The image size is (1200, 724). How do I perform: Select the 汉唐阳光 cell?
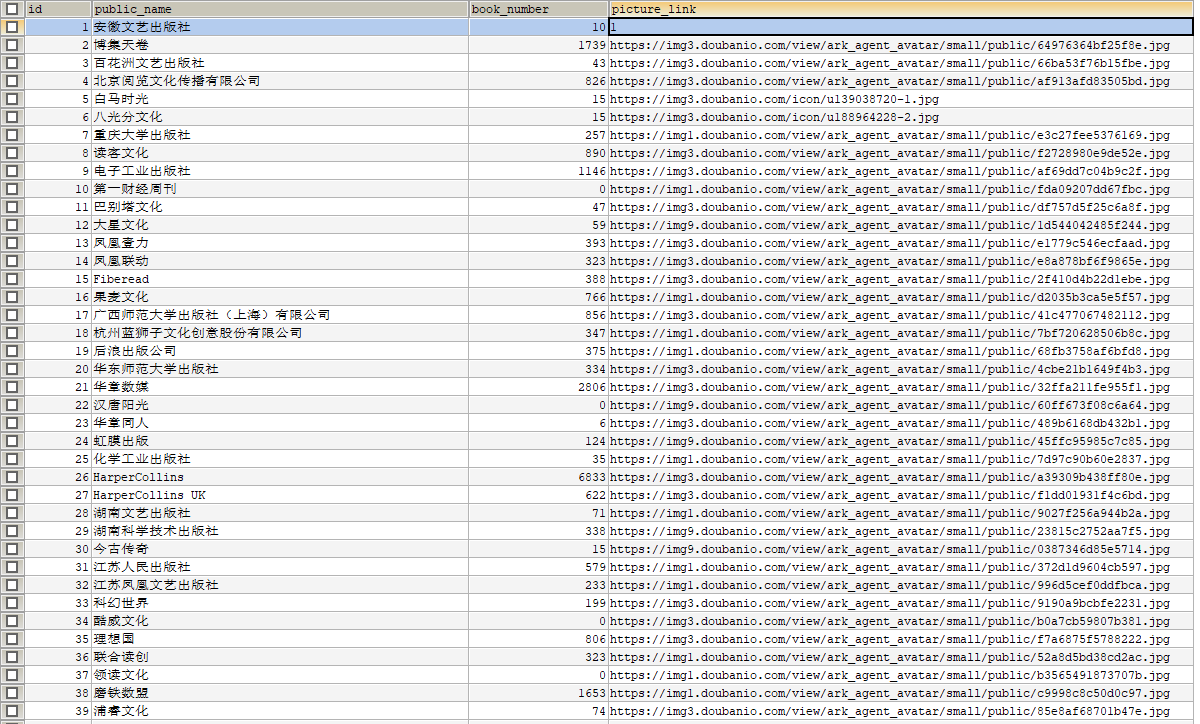(x=280, y=405)
